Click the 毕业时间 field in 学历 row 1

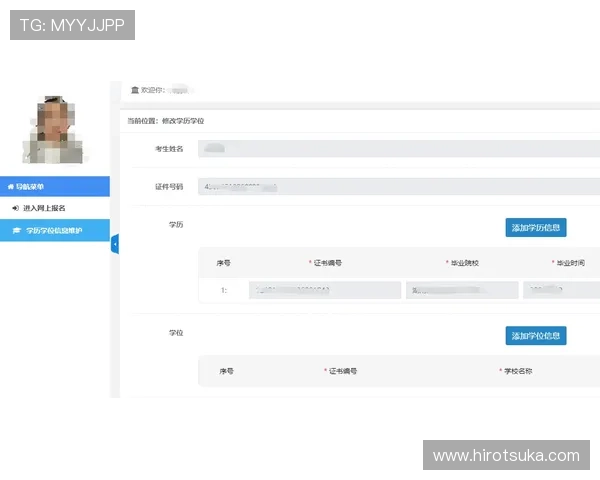pos(561,290)
